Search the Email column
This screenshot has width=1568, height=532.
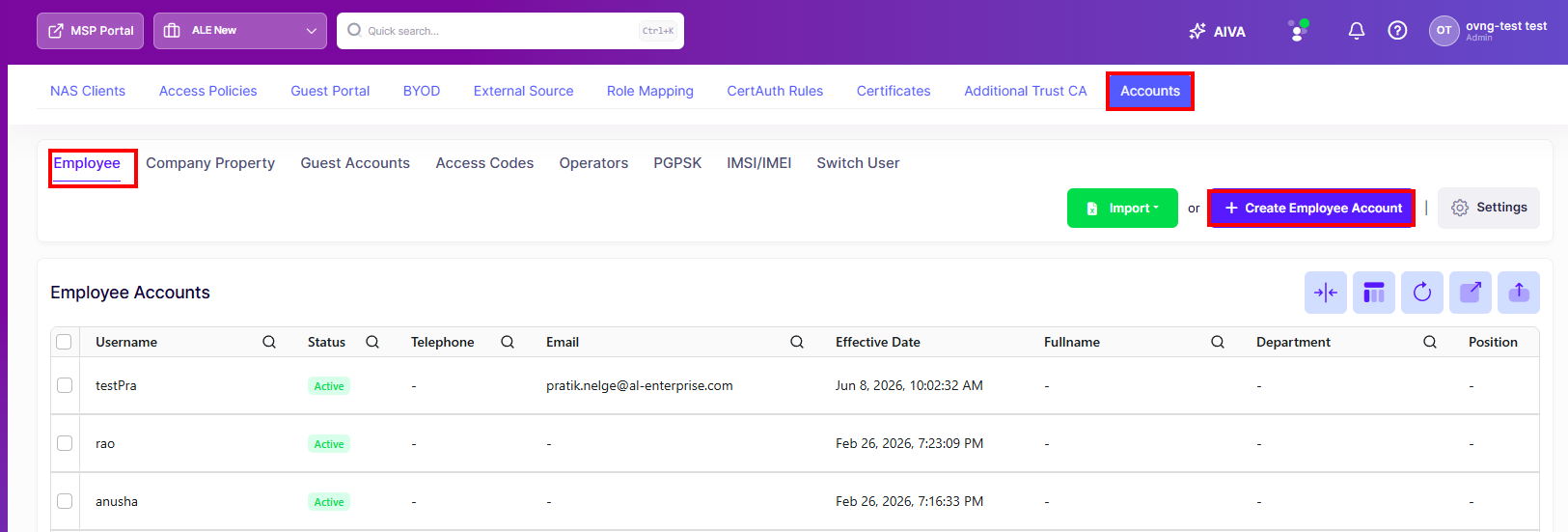point(797,342)
